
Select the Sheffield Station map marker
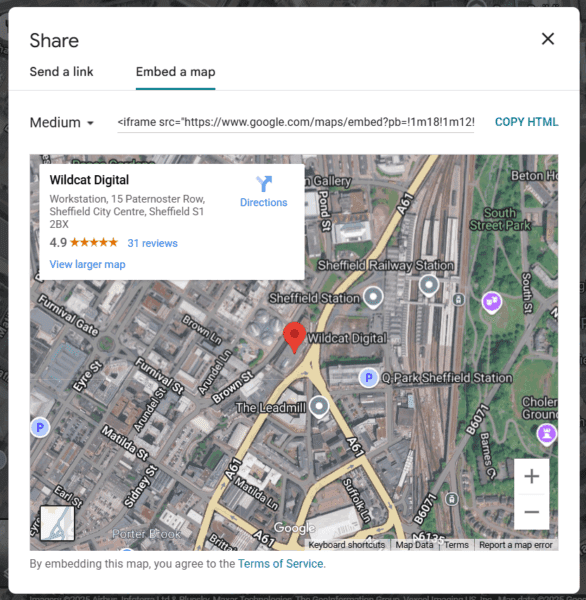(373, 298)
